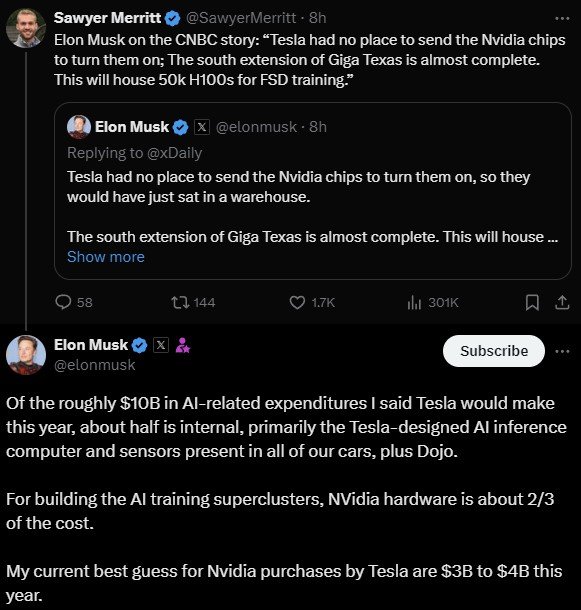Open more options on Sawyer Merritt's tweet

point(562,18)
